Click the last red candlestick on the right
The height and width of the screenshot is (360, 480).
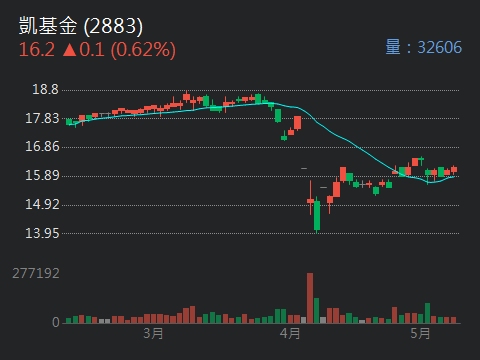point(454,169)
